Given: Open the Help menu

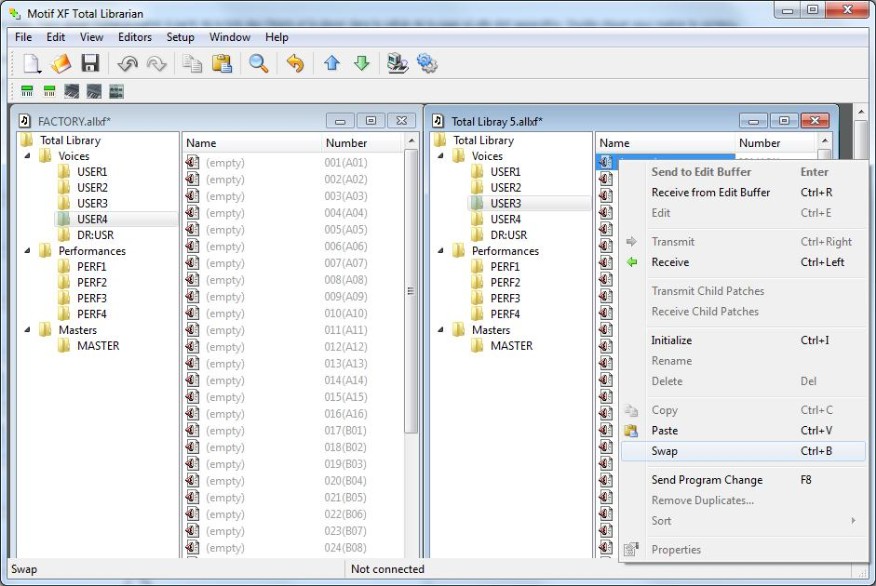Looking at the screenshot, I should (x=277, y=37).
